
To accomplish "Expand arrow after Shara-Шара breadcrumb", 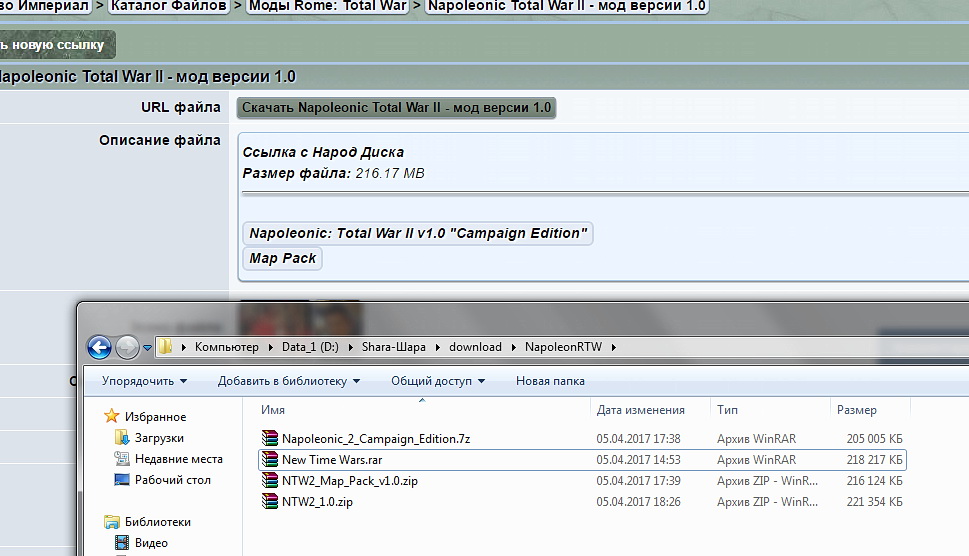I will coord(438,348).
